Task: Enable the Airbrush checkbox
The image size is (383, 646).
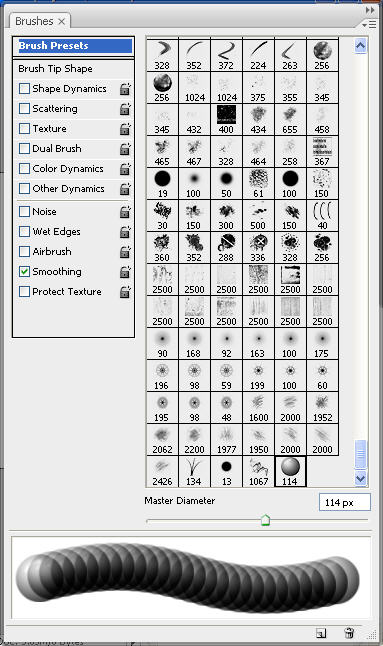Action: tap(25, 251)
